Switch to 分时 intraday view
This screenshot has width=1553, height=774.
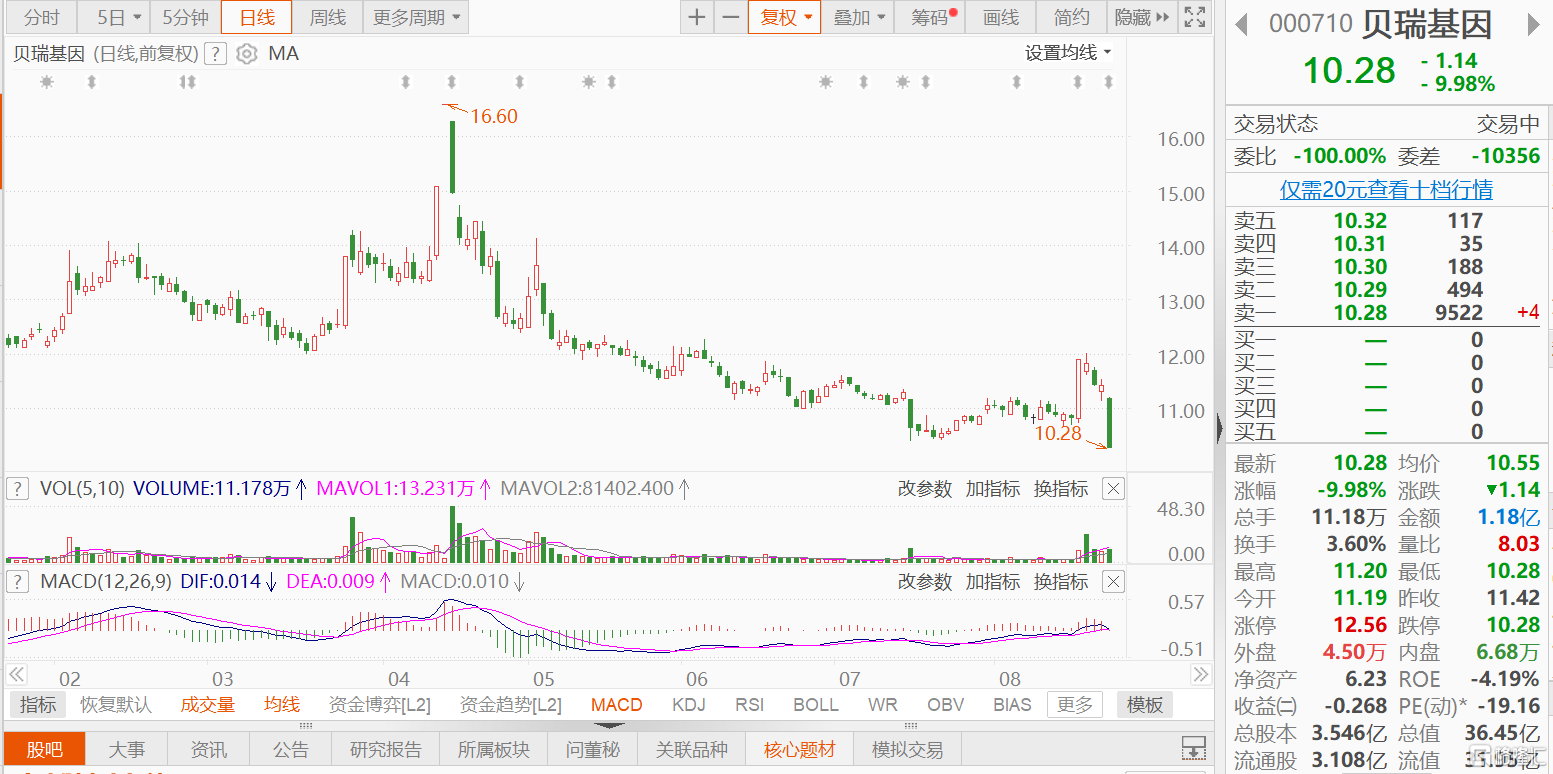click(42, 17)
